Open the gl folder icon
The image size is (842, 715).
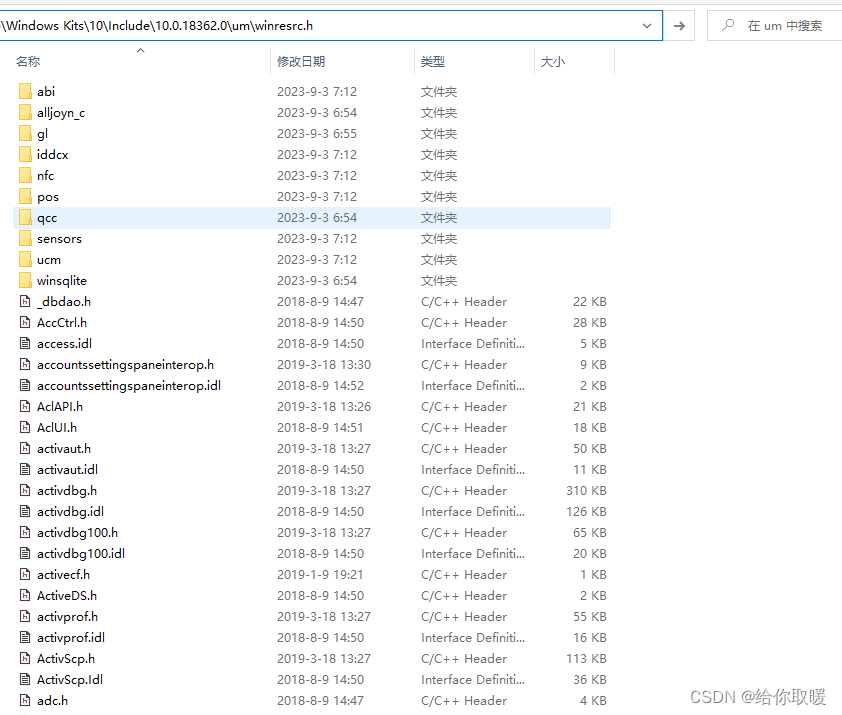[x=24, y=133]
